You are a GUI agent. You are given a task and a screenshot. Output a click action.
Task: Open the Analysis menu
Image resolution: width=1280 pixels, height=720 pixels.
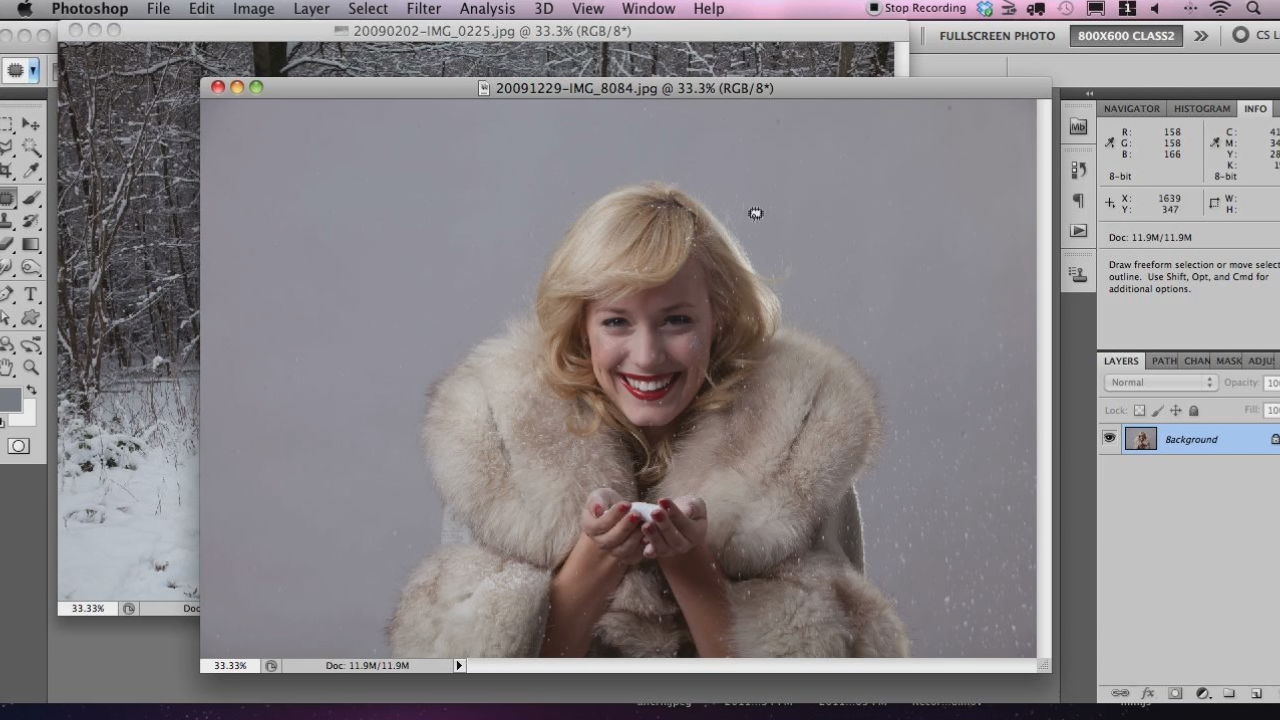(487, 9)
